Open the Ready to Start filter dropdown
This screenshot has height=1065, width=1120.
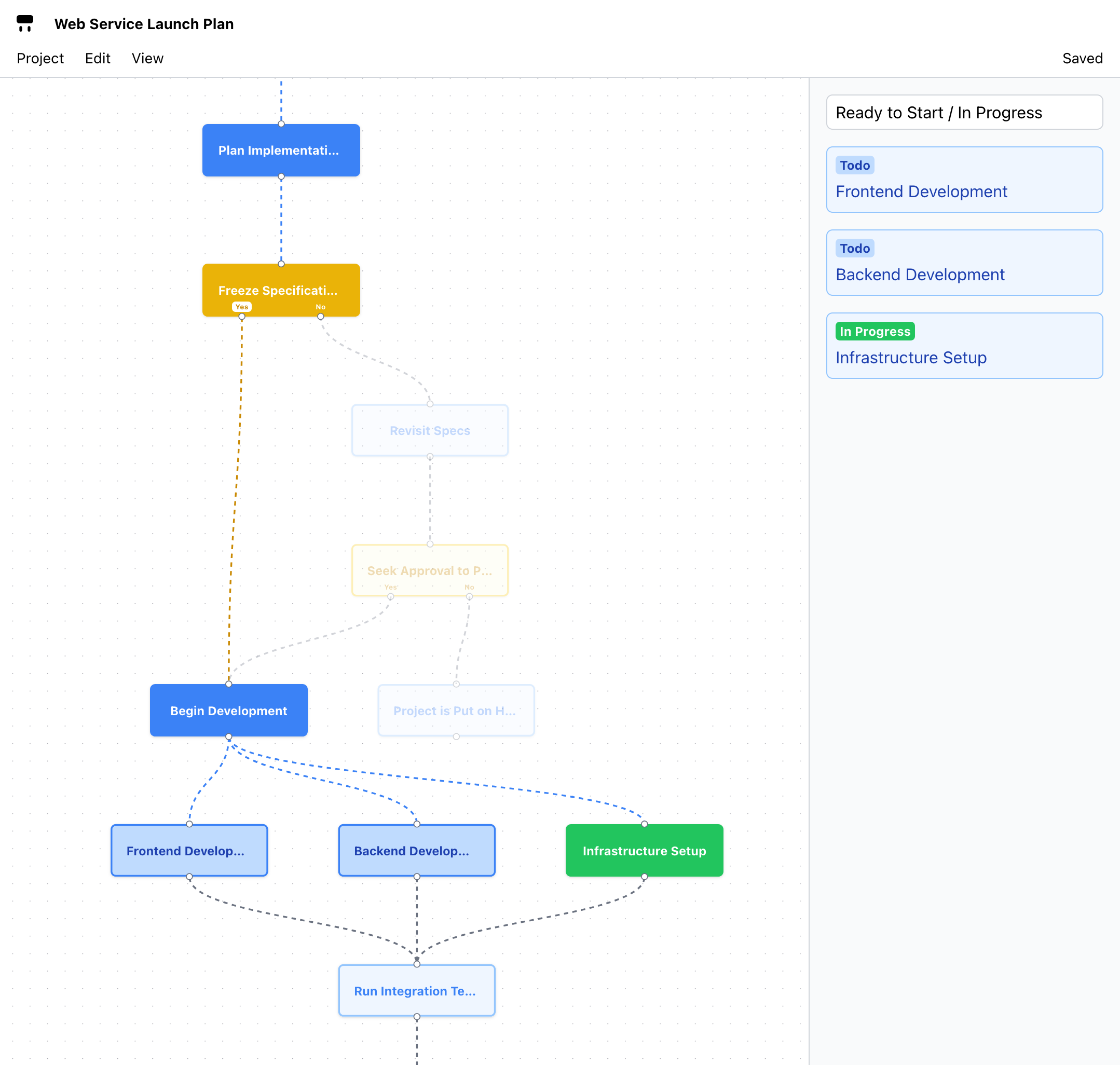point(964,113)
